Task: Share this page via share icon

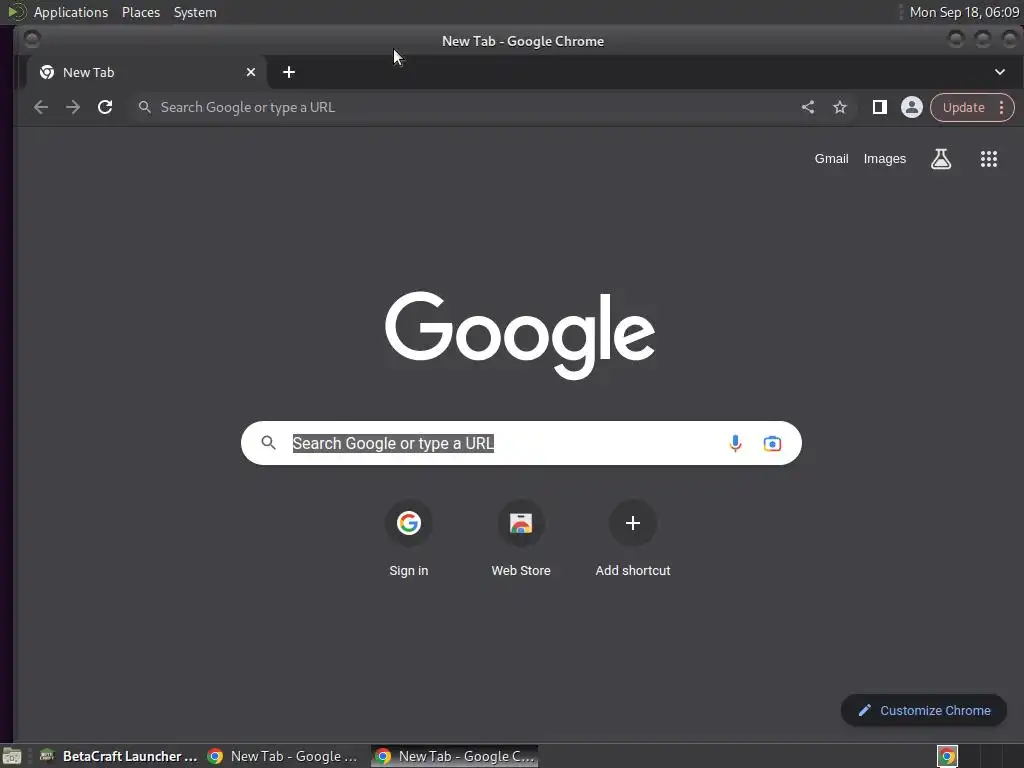Action: click(808, 107)
